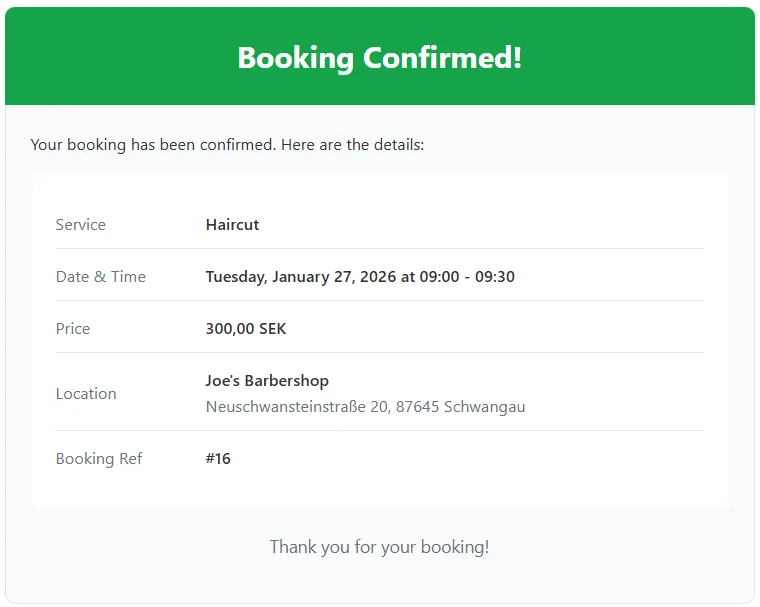The image size is (760, 607).
Task: Click the Tuesday, January 27, 2026 date text
Action: (301, 276)
